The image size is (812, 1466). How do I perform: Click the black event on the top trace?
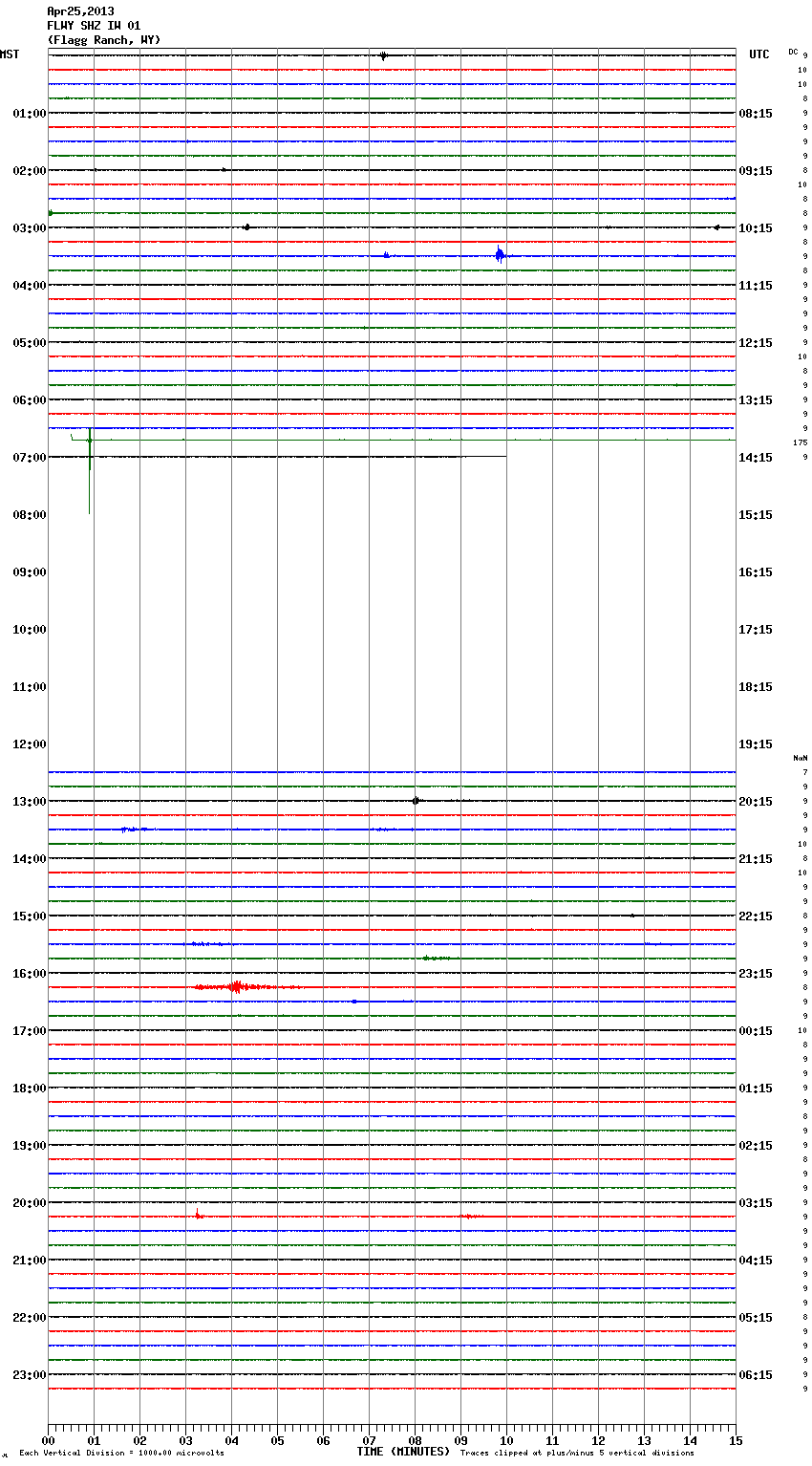point(383,56)
